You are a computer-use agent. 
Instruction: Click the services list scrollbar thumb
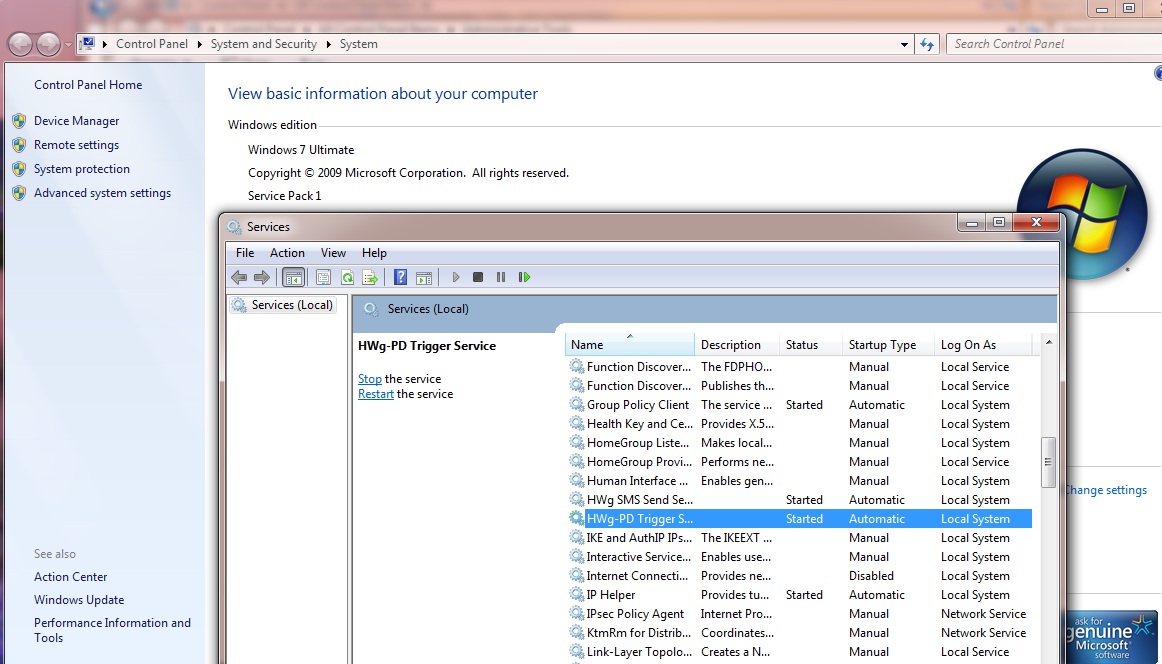1048,462
